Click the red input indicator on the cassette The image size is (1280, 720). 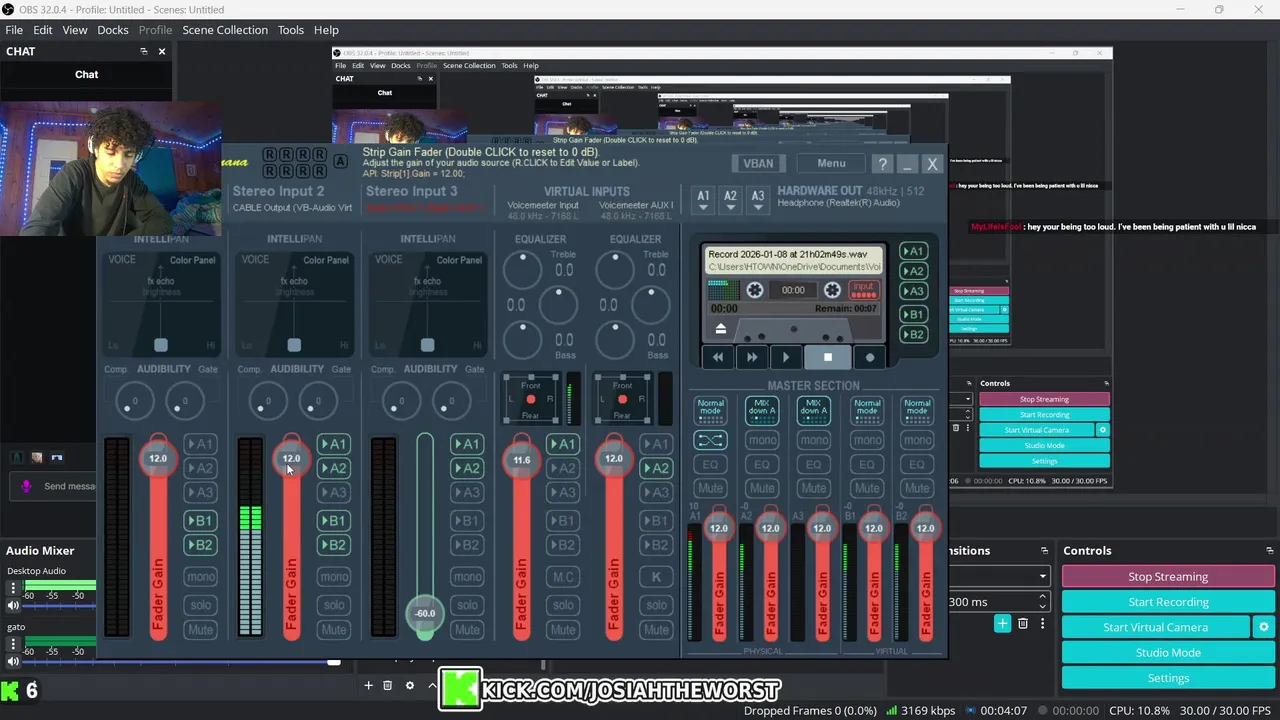(863, 290)
